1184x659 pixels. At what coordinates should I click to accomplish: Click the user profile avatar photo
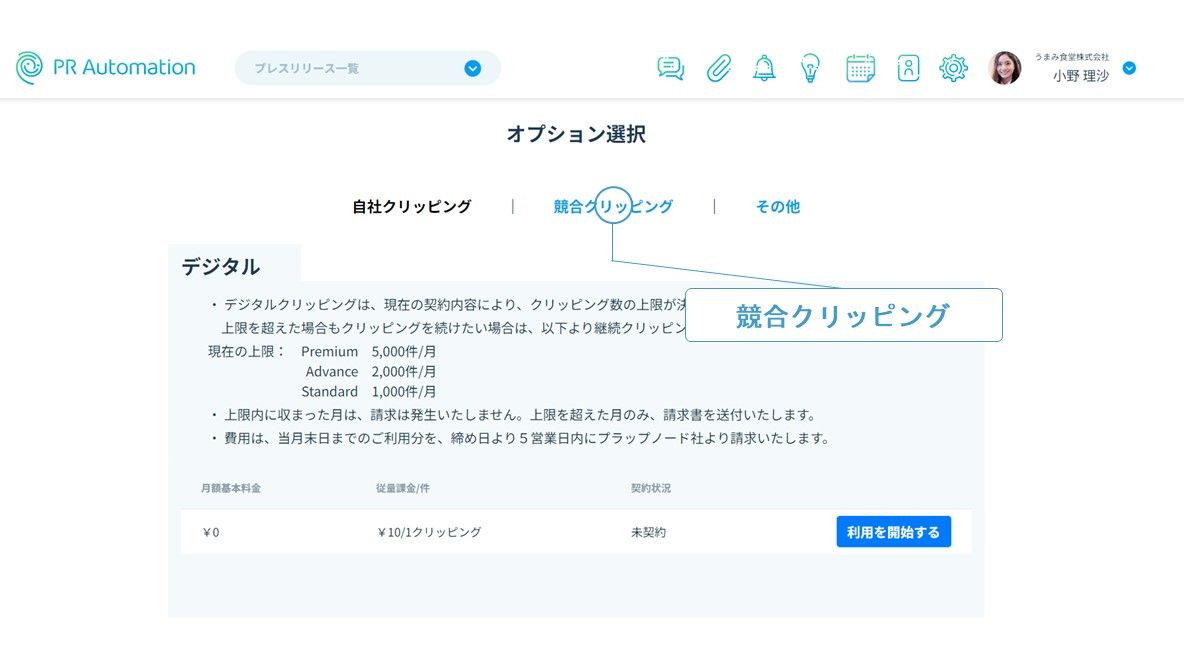(x=1004, y=68)
